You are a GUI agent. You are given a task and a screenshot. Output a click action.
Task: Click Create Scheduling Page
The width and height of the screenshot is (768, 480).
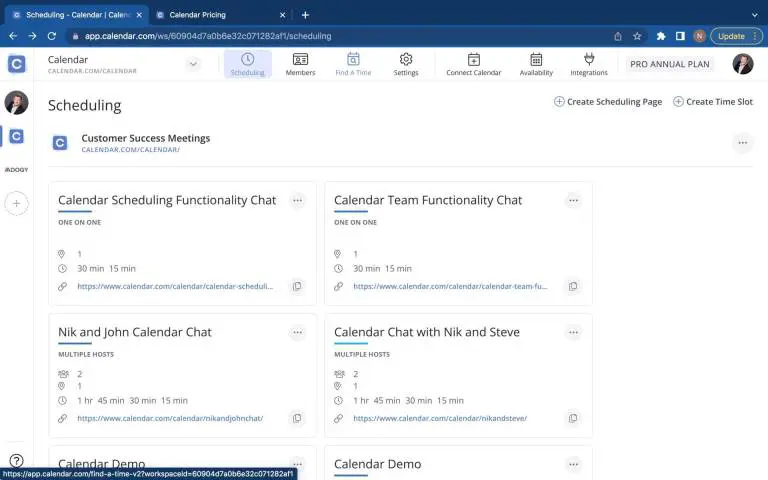pyautogui.click(x=608, y=102)
